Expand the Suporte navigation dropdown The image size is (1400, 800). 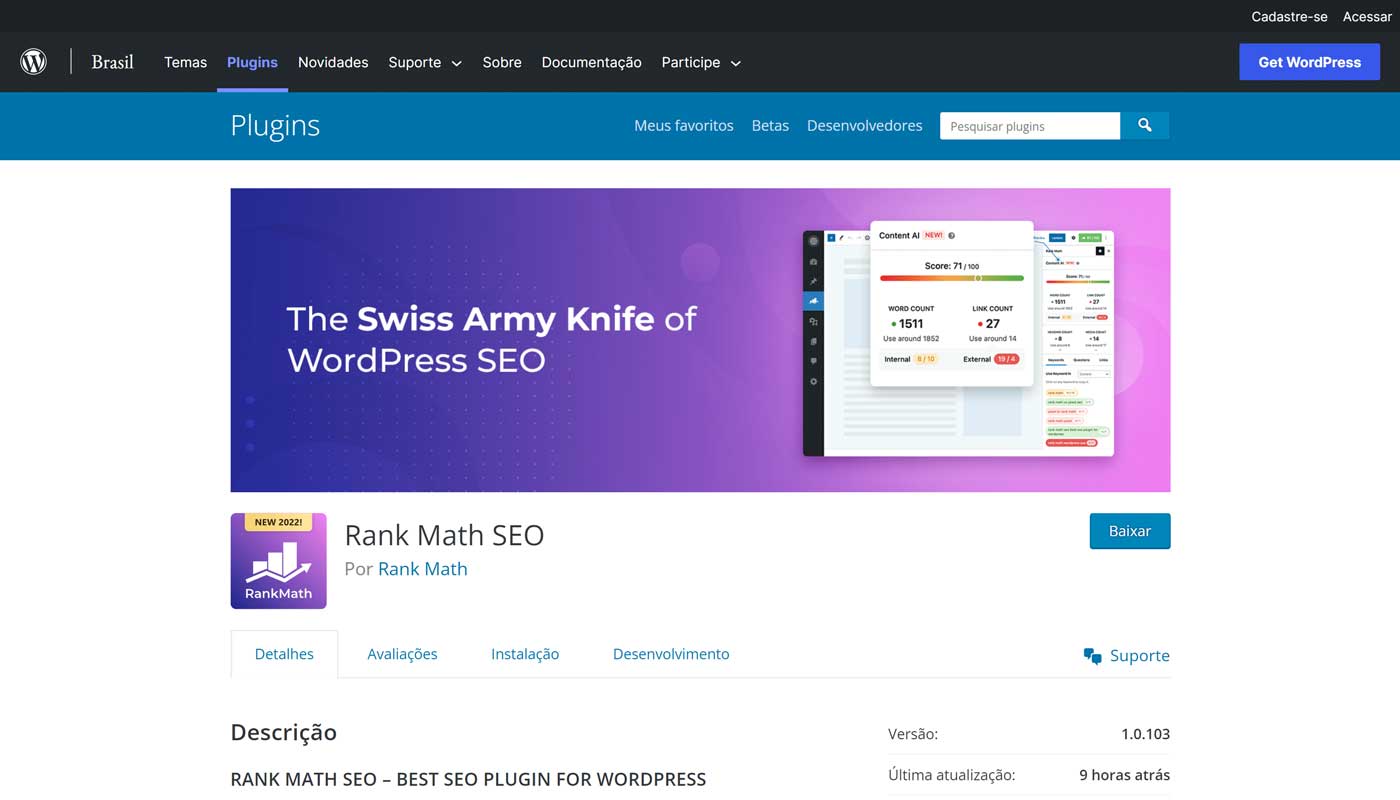point(424,62)
